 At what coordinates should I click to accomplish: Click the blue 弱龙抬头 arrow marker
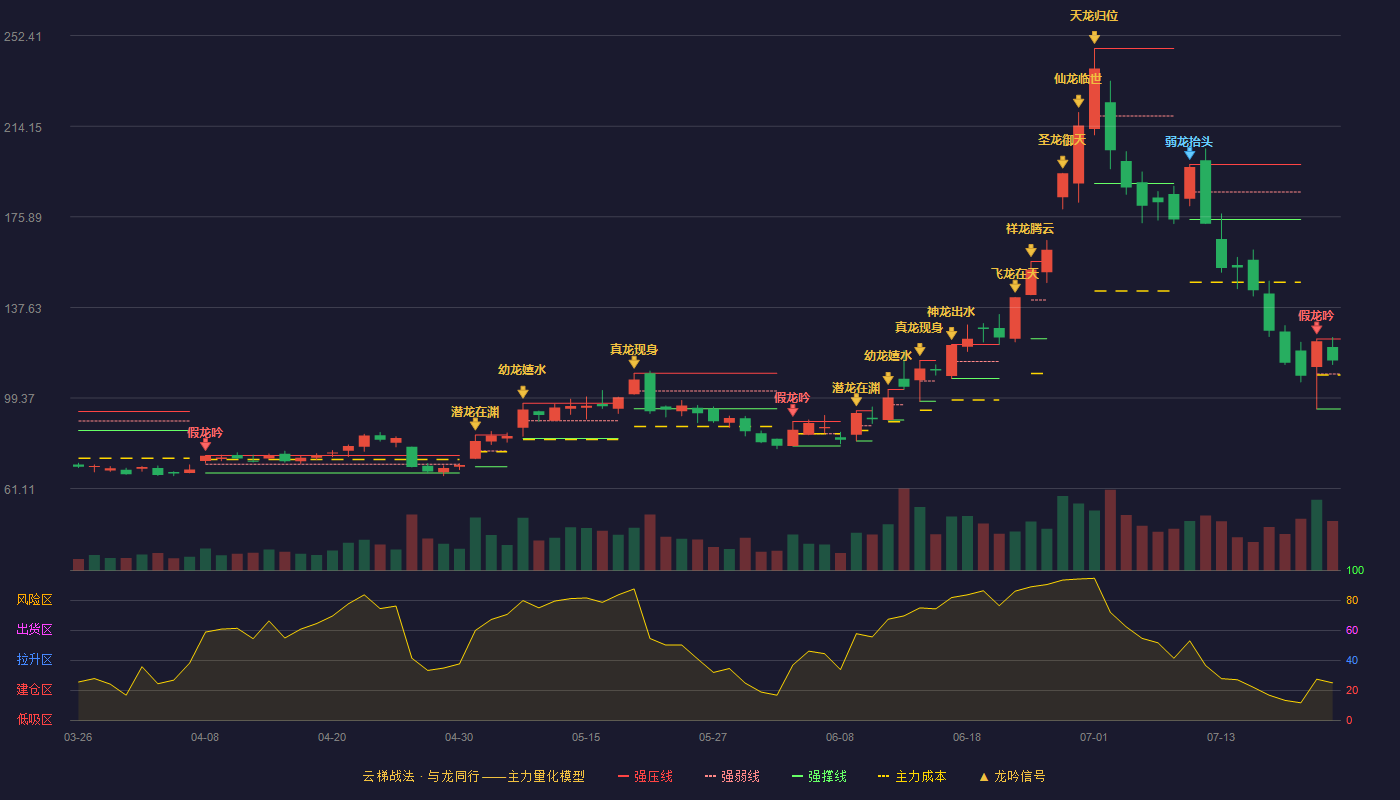(x=1190, y=153)
